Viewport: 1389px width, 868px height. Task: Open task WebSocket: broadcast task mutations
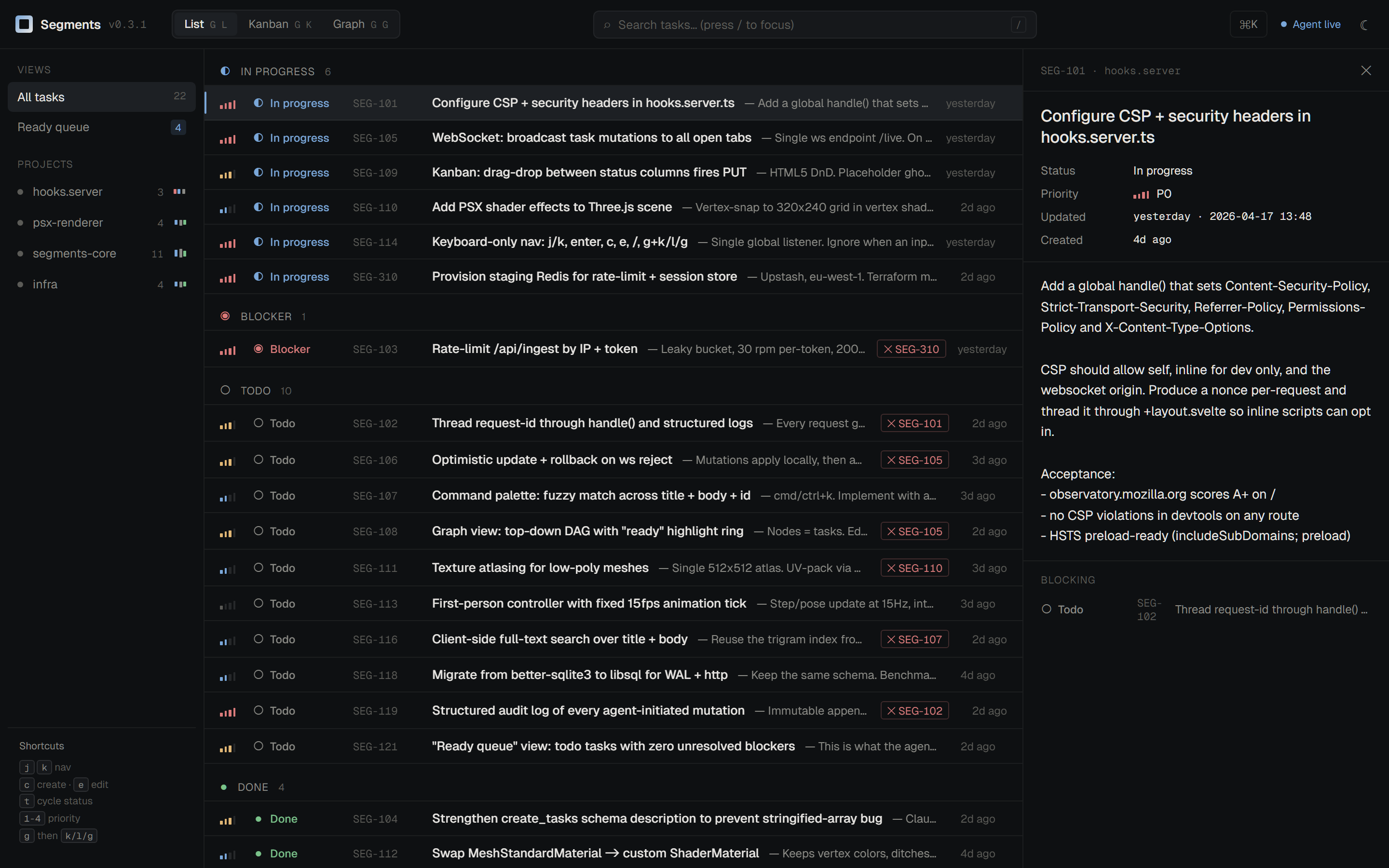pos(613,138)
